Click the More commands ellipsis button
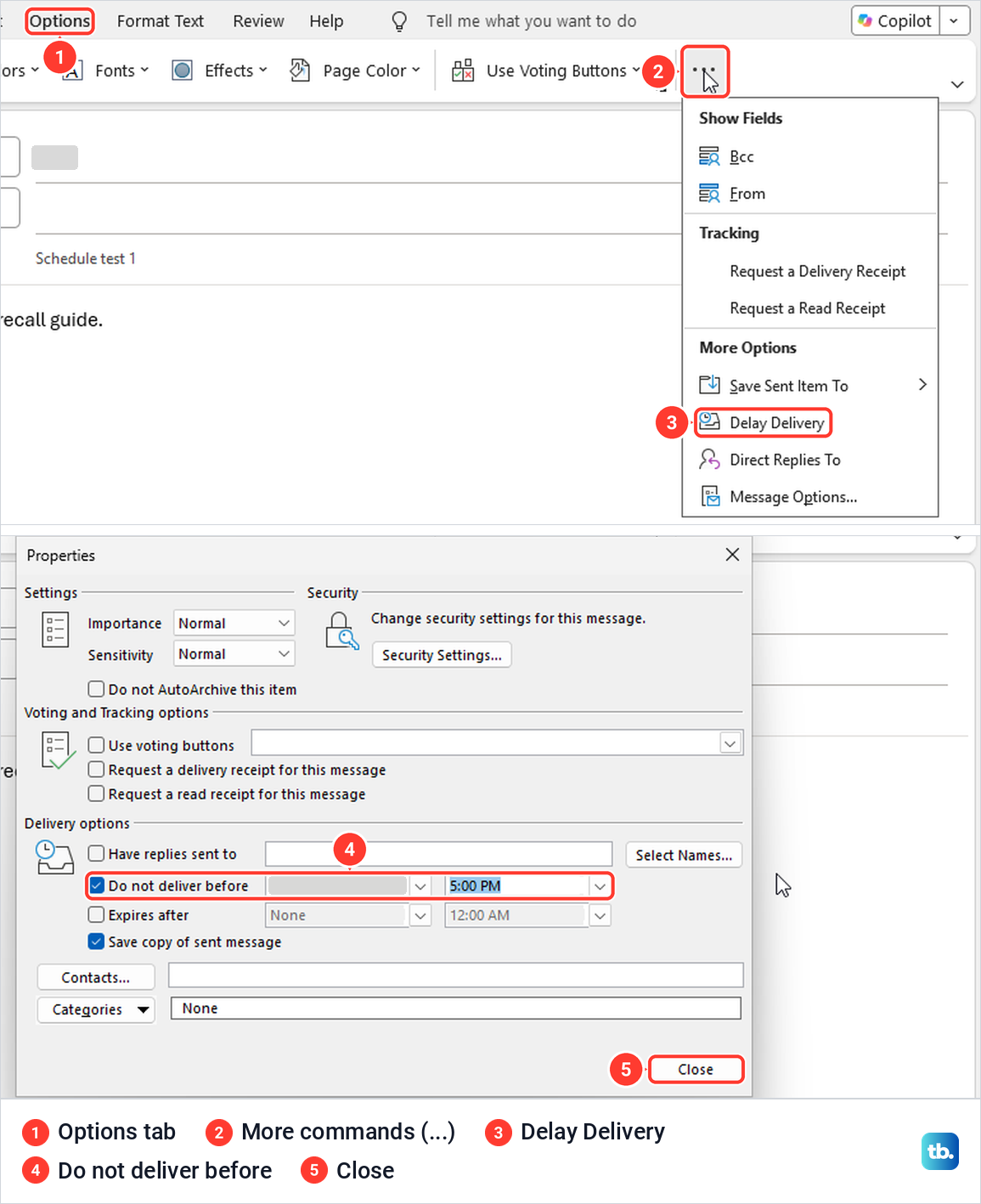The width and height of the screenshot is (981, 1204). click(704, 71)
